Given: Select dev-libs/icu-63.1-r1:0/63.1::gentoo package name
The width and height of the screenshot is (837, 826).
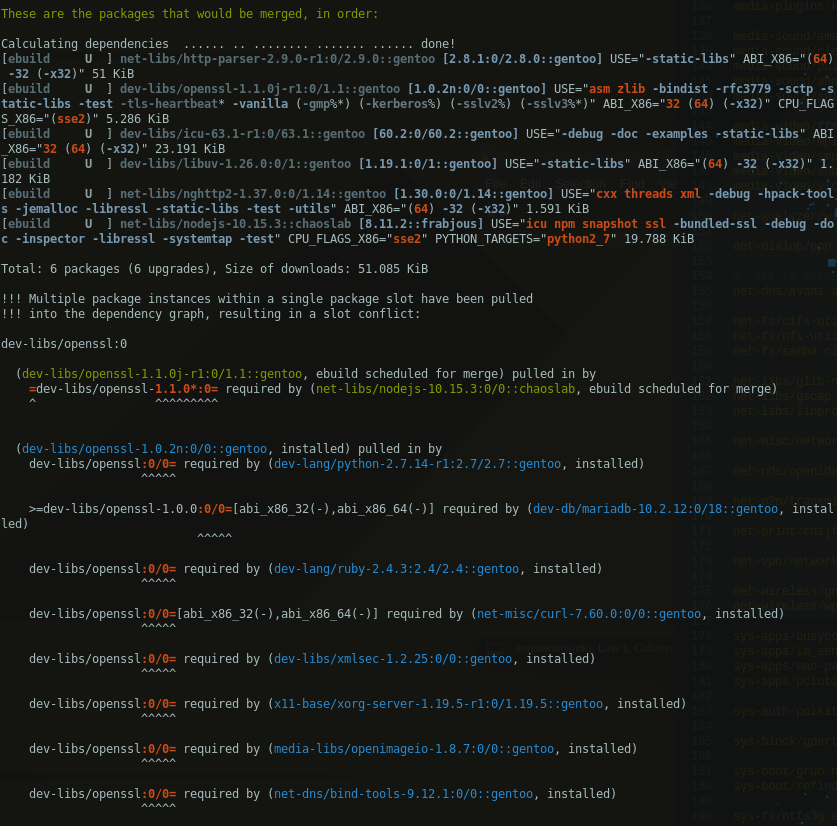Looking at the screenshot, I should click(x=242, y=133).
